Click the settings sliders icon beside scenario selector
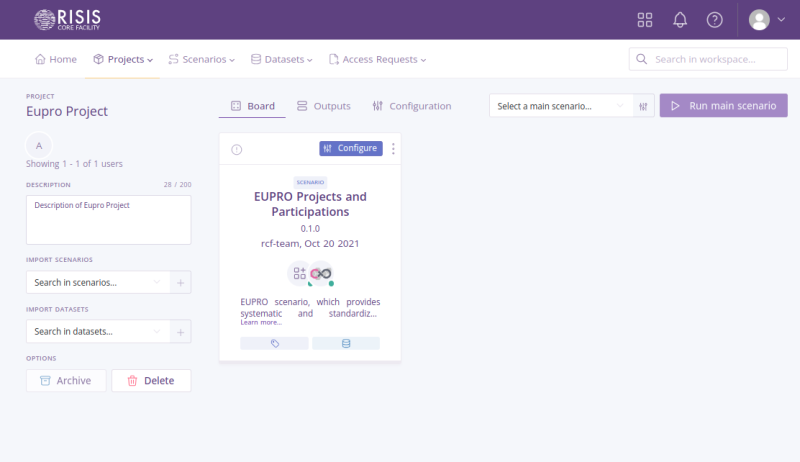Viewport: 800px width, 462px height. click(x=645, y=106)
